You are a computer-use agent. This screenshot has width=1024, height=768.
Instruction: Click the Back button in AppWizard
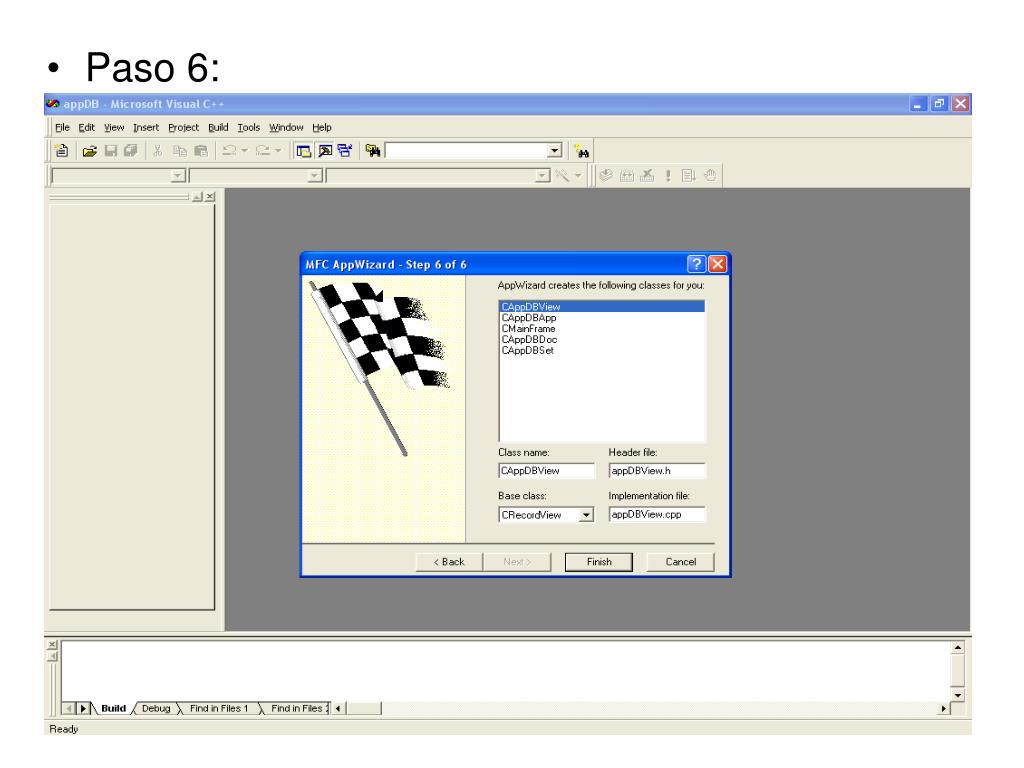(449, 562)
